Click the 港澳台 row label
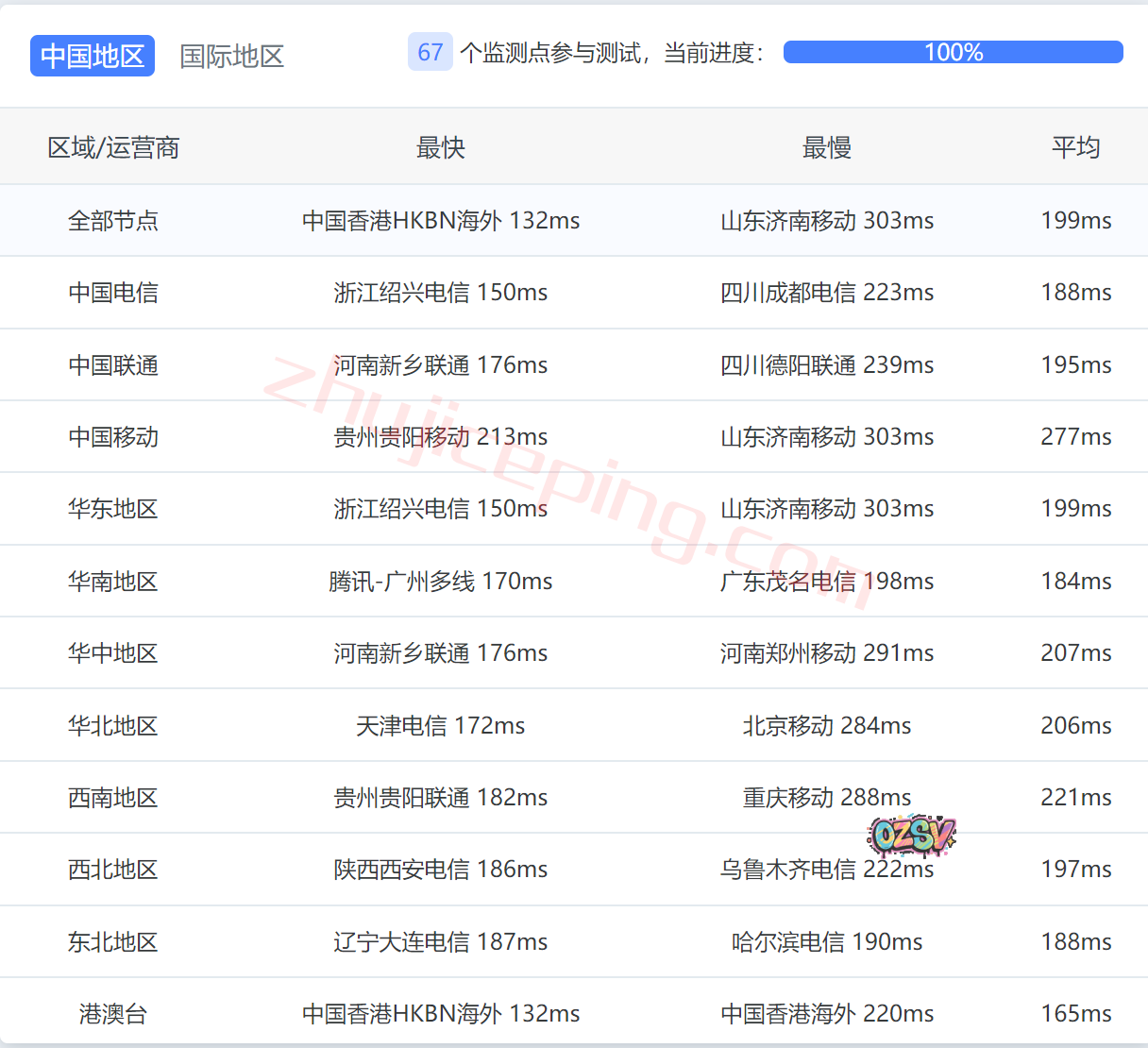This screenshot has height=1048, width=1148. (x=113, y=1014)
